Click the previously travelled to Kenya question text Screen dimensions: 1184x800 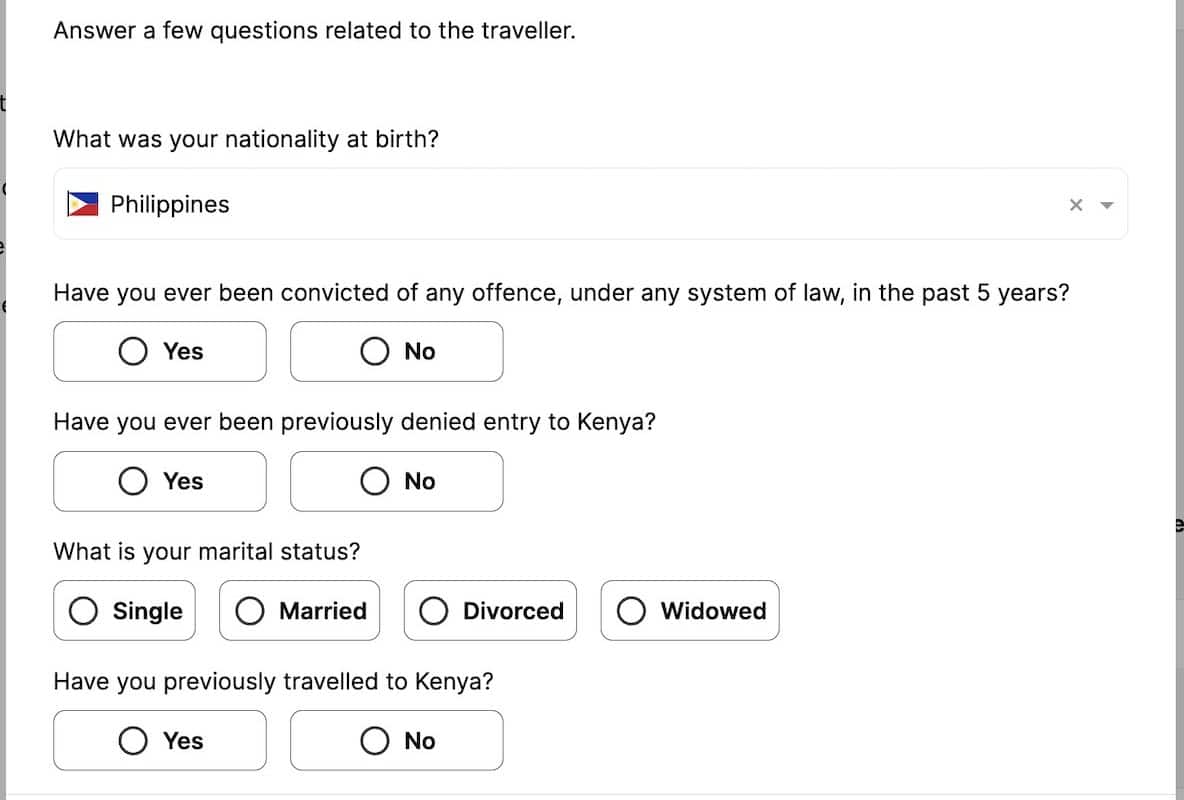273,682
